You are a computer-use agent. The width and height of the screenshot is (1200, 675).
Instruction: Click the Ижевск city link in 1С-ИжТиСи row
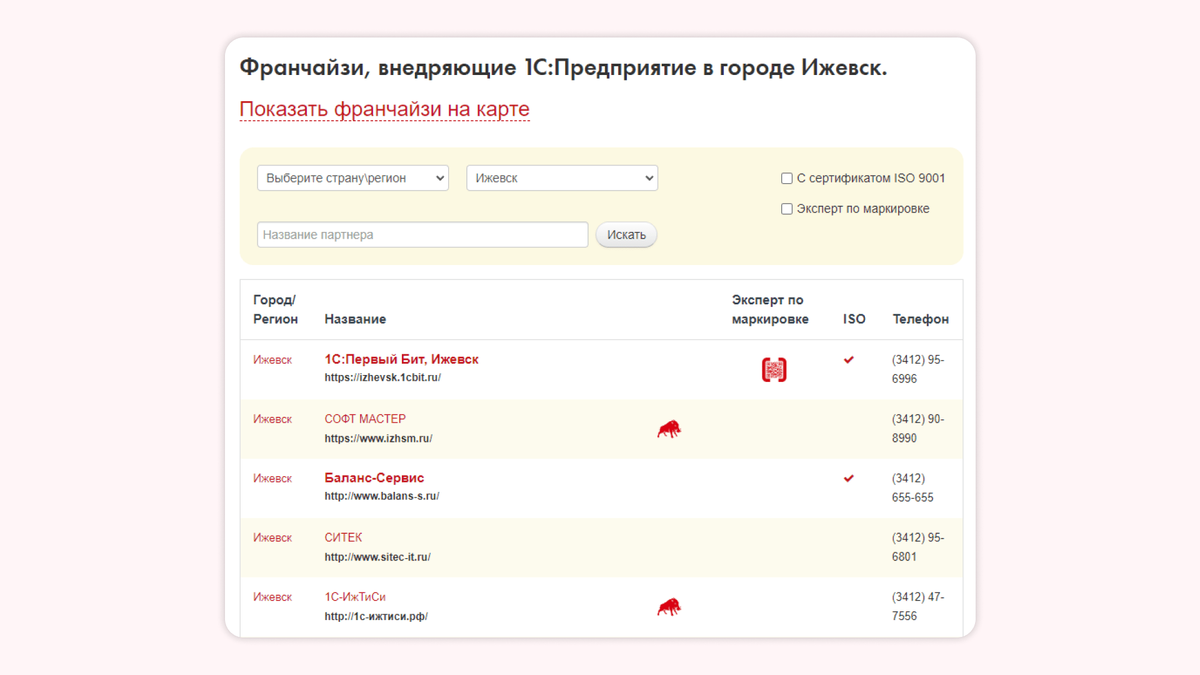[x=272, y=597]
